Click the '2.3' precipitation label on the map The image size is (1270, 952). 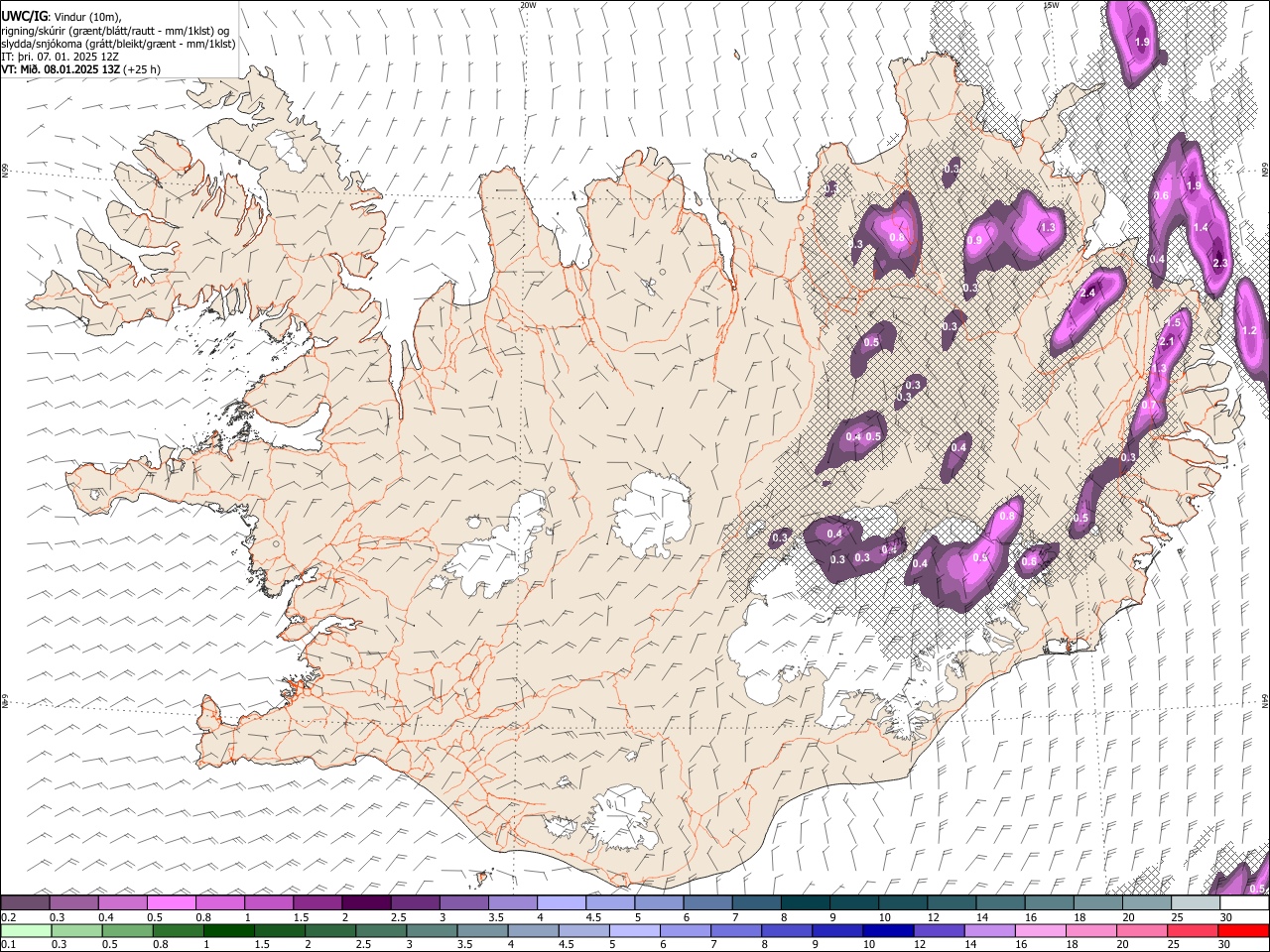[x=1220, y=263]
